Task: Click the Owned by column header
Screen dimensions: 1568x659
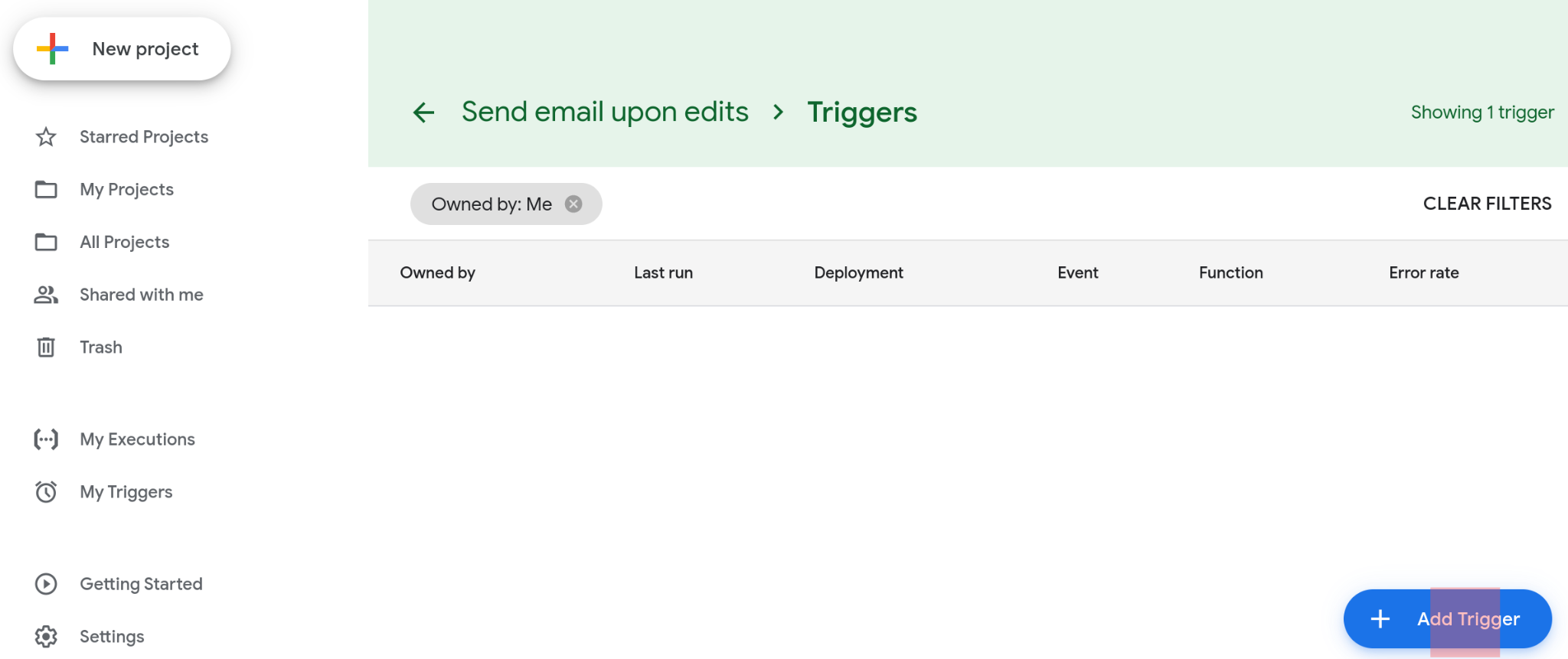Action: pyautogui.click(x=437, y=272)
